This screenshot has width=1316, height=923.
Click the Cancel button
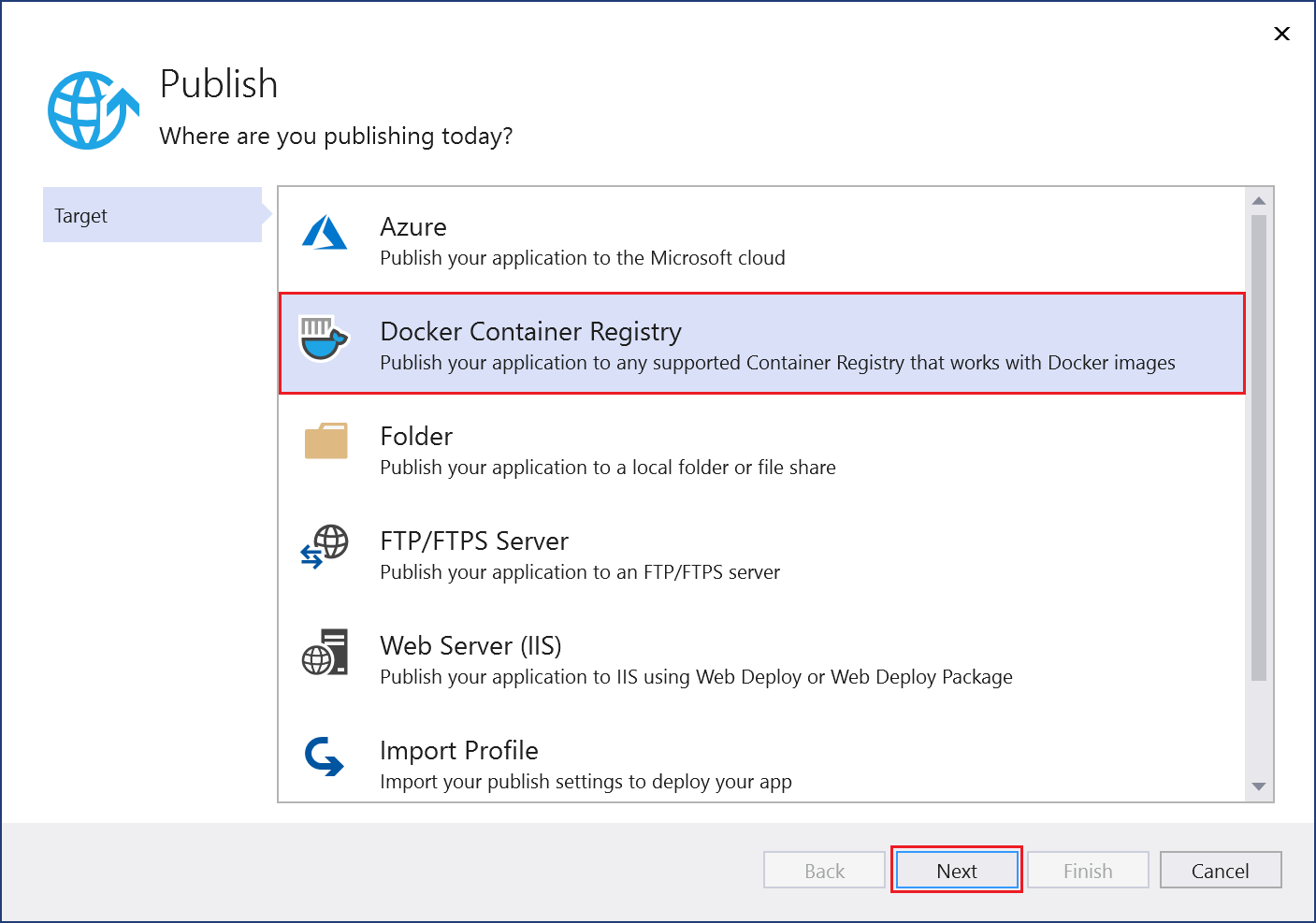coord(1220,870)
